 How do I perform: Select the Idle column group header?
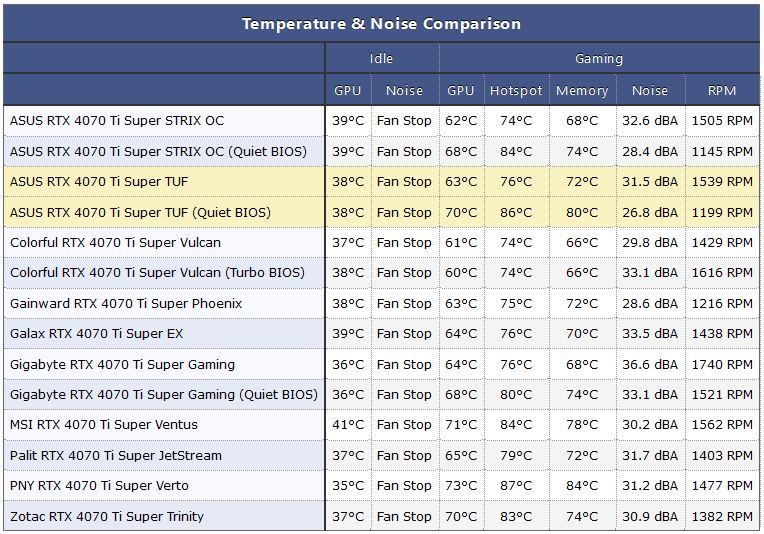382,58
